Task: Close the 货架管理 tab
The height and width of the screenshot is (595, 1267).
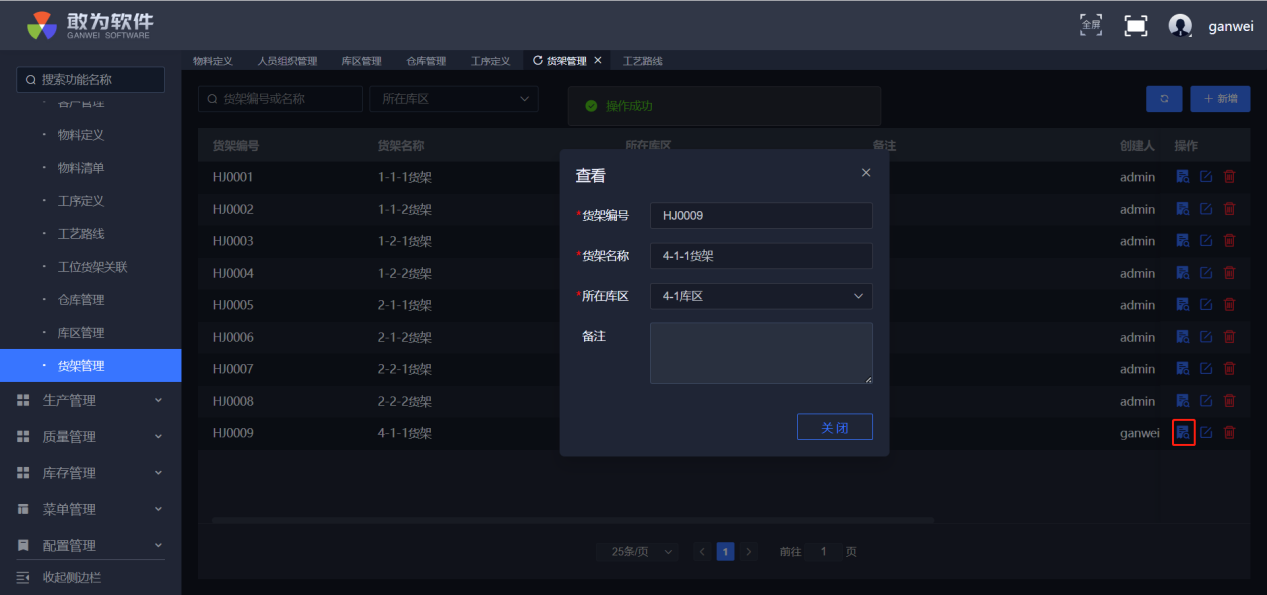Action: click(598, 61)
